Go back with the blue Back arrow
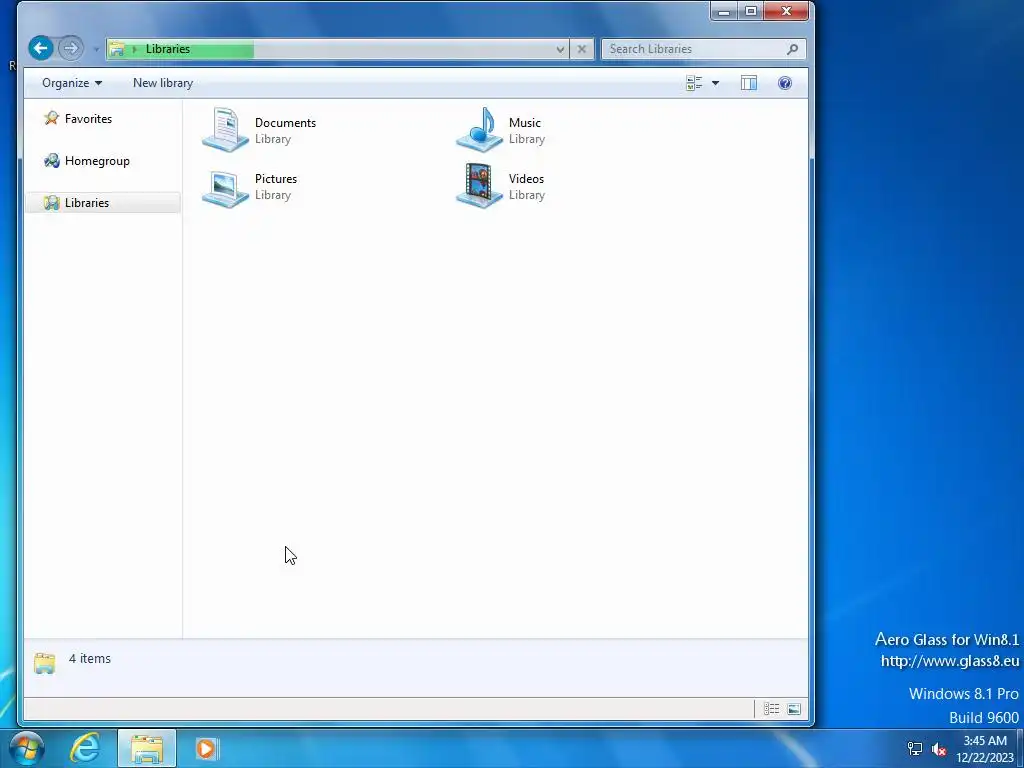Image resolution: width=1024 pixels, height=768 pixels. click(x=40, y=48)
